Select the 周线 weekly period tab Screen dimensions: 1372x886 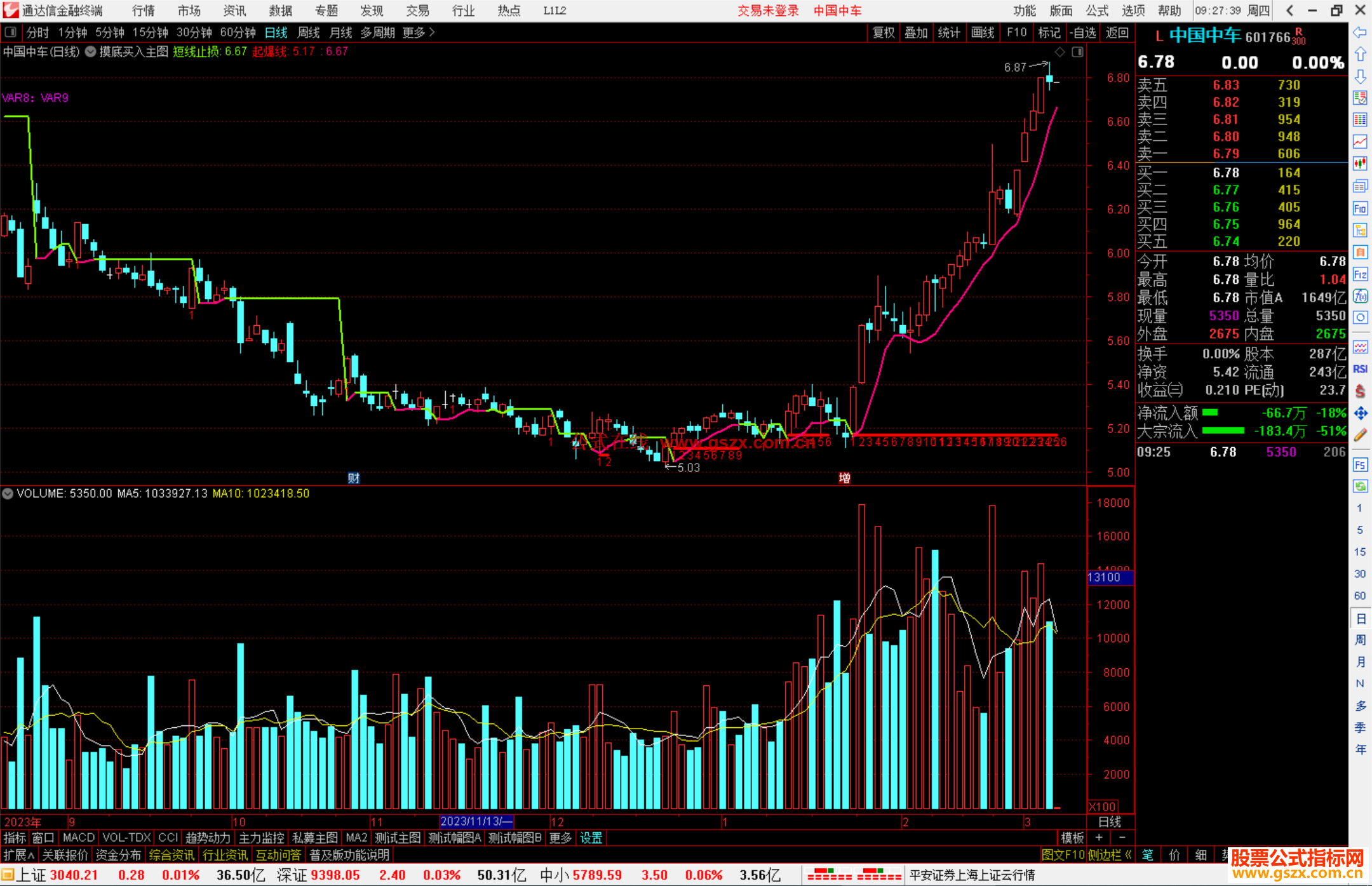coord(308,32)
